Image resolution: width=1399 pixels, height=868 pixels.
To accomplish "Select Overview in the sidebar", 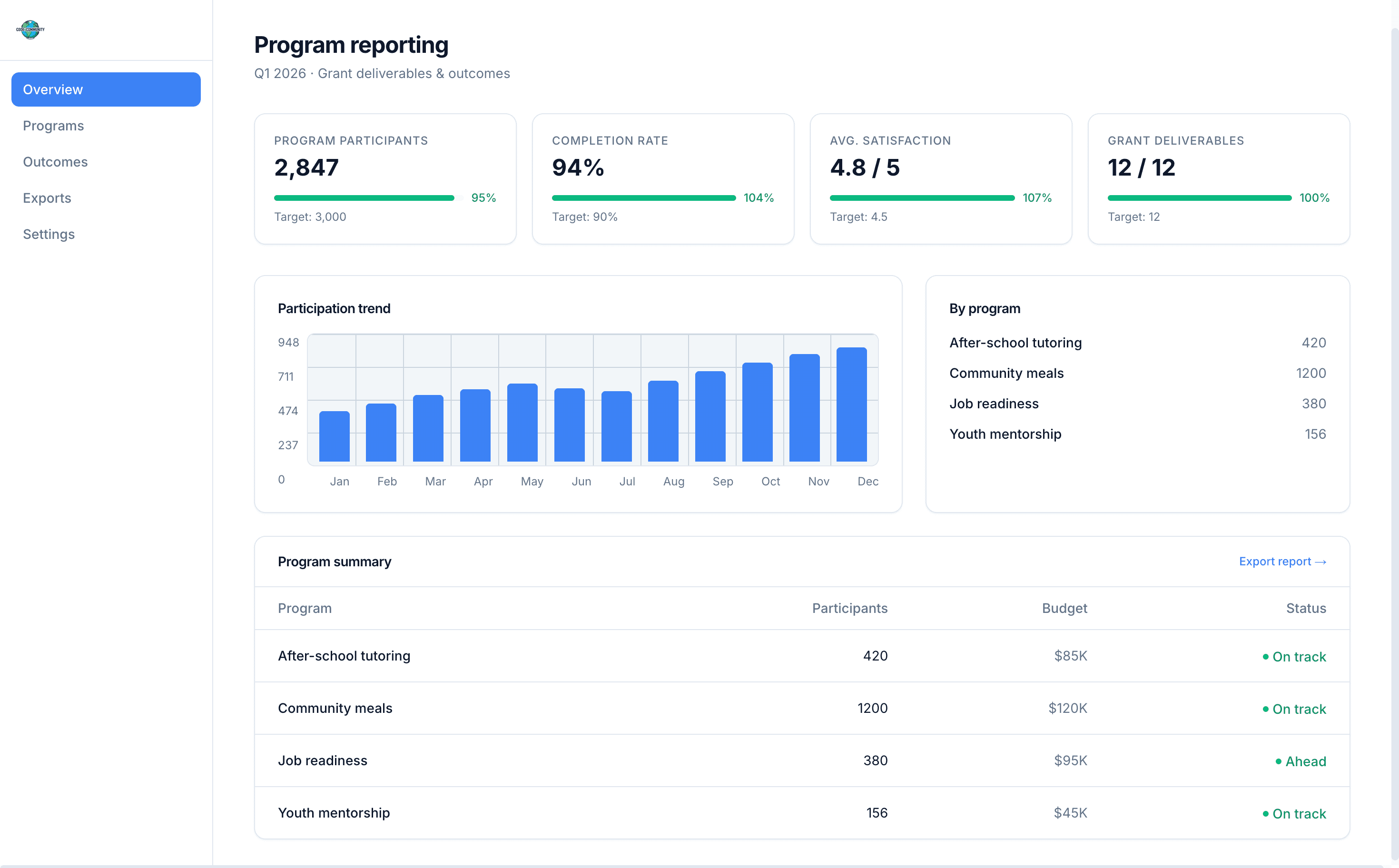I will click(53, 89).
